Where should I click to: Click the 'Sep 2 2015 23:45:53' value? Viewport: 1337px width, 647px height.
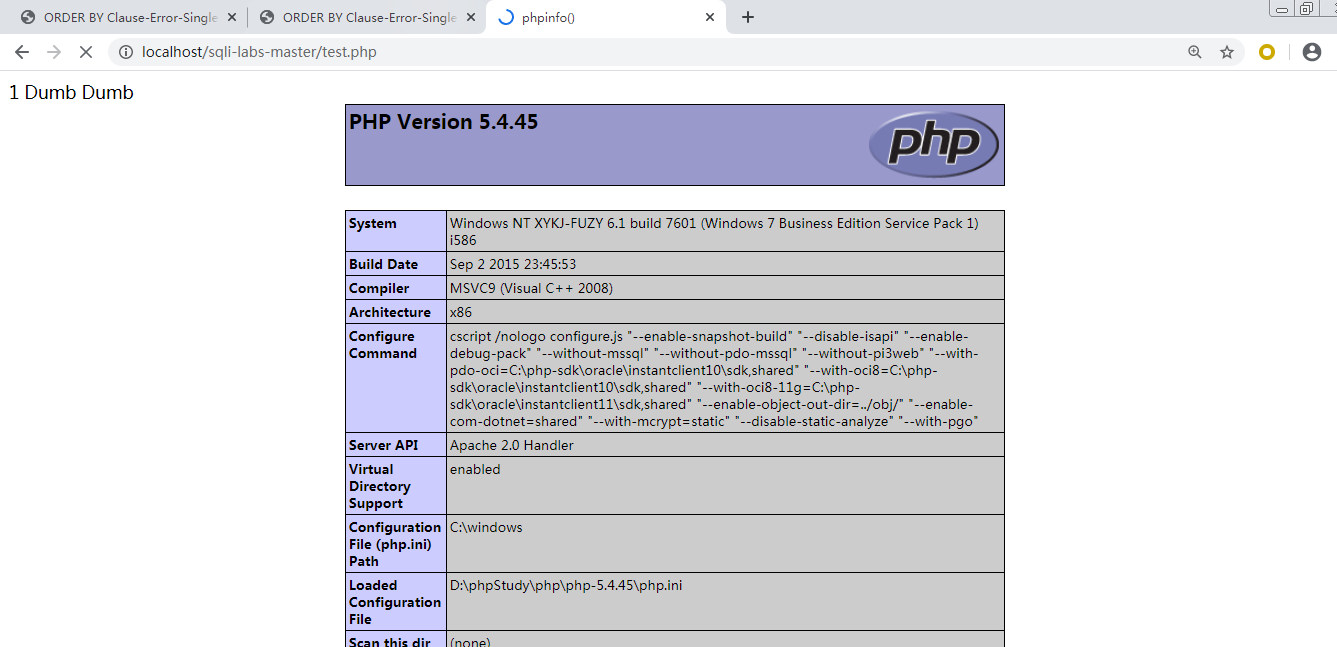(513, 265)
